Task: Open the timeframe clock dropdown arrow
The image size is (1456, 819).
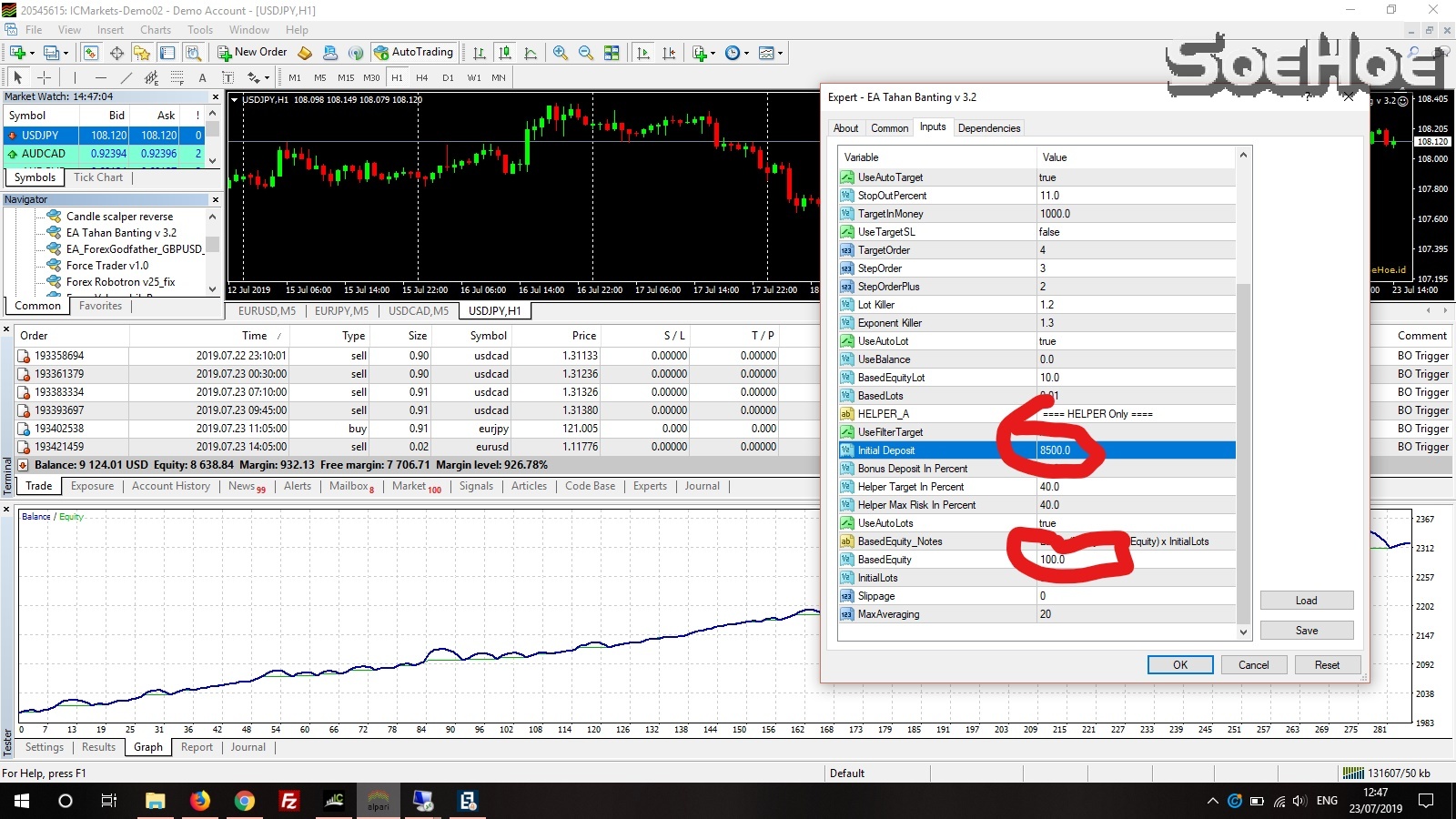Action: pyautogui.click(x=744, y=52)
